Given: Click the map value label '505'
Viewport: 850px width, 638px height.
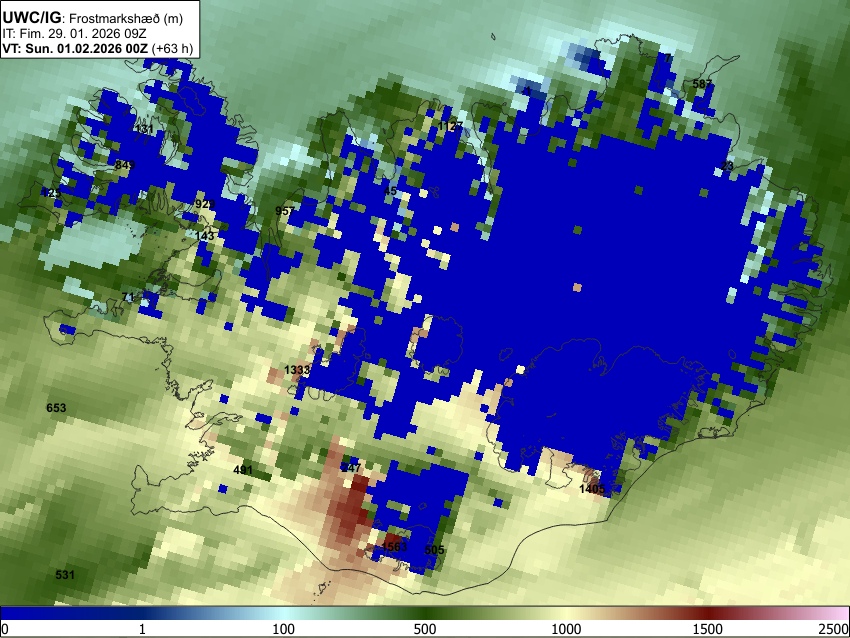Looking at the screenshot, I should [x=434, y=550].
